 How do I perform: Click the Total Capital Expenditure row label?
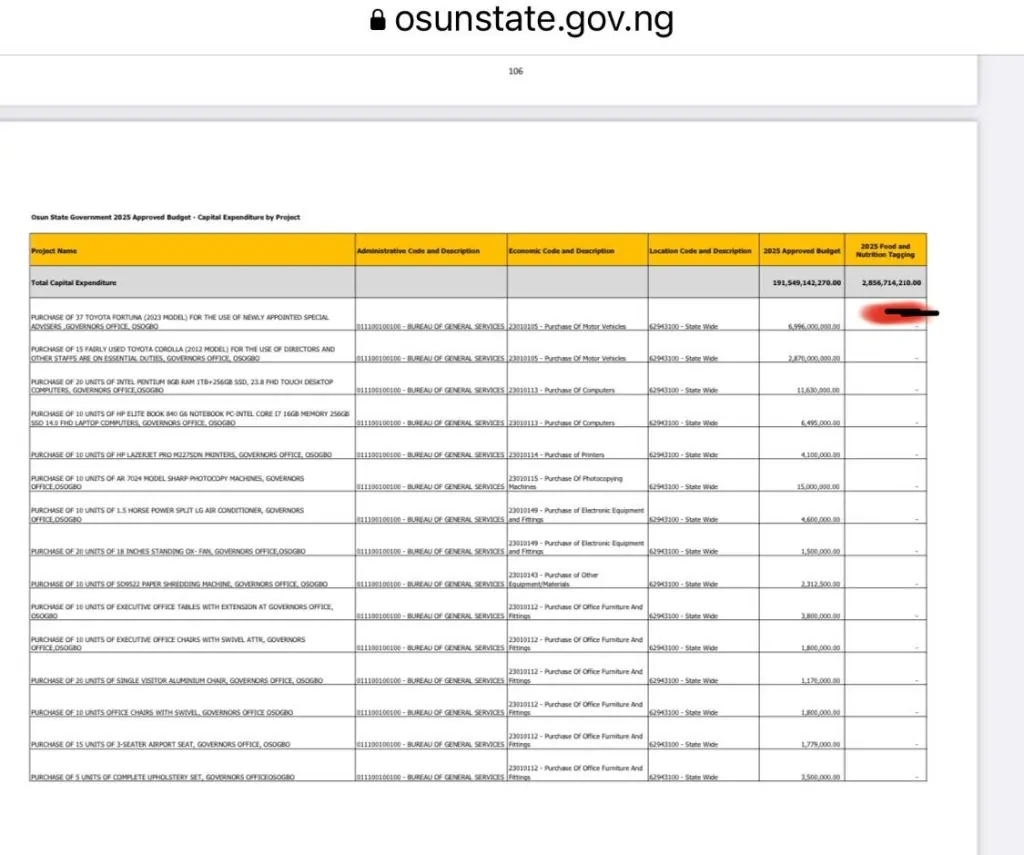point(74,283)
